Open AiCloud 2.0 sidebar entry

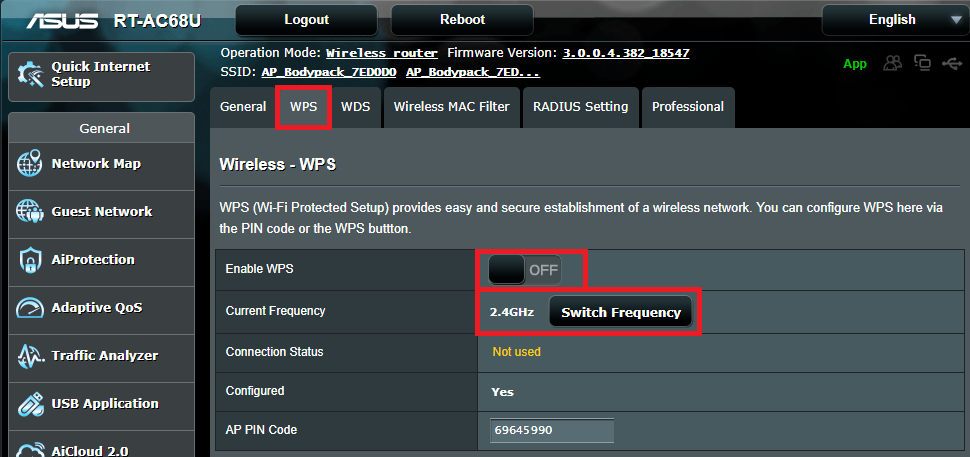click(x=101, y=445)
